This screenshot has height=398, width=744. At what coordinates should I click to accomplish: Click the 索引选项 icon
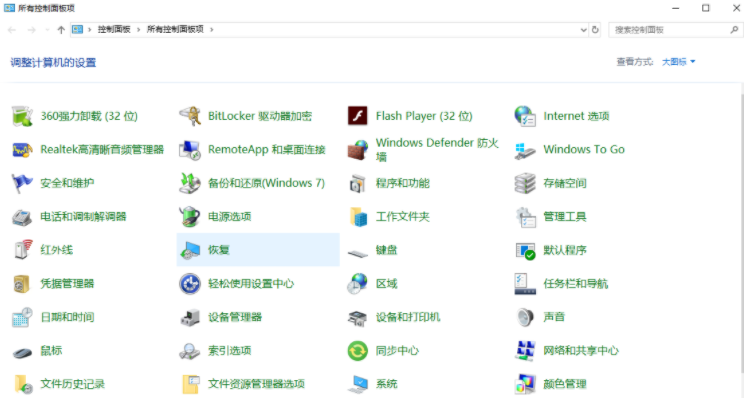click(x=190, y=351)
